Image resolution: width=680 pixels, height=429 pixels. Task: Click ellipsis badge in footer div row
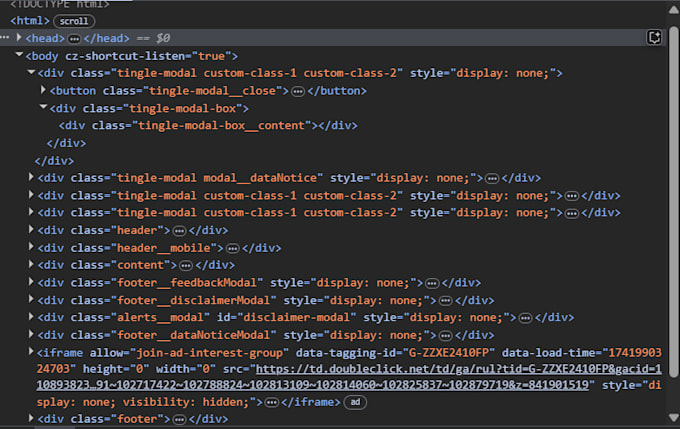tap(179, 419)
